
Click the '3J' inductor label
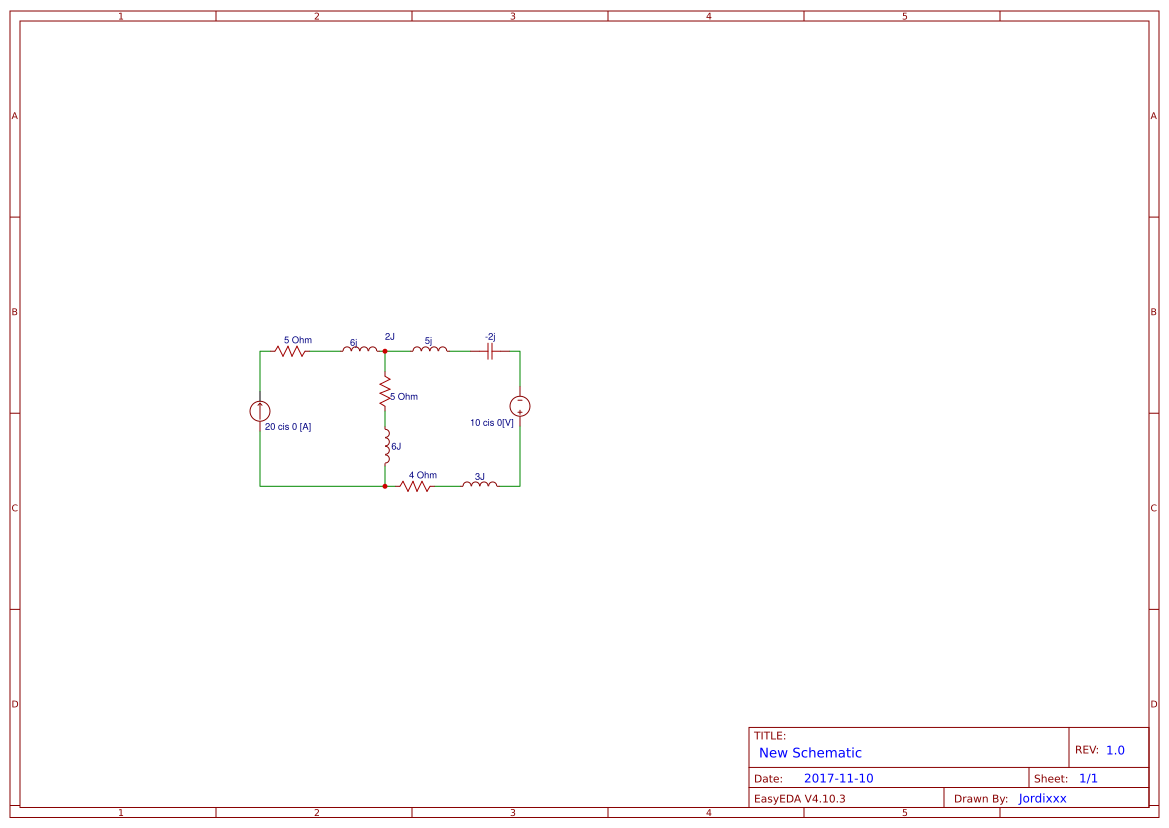tap(479, 477)
